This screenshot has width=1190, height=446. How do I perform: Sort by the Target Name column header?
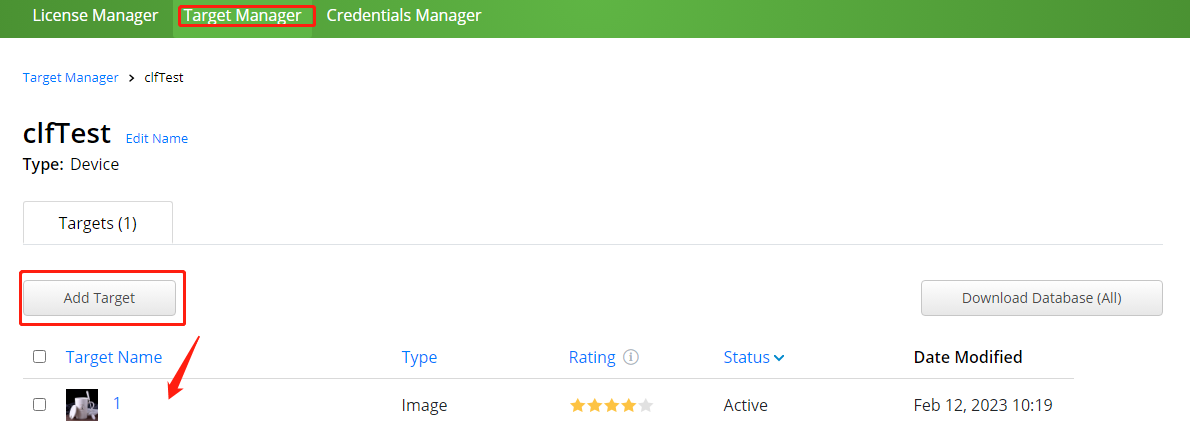click(x=113, y=357)
